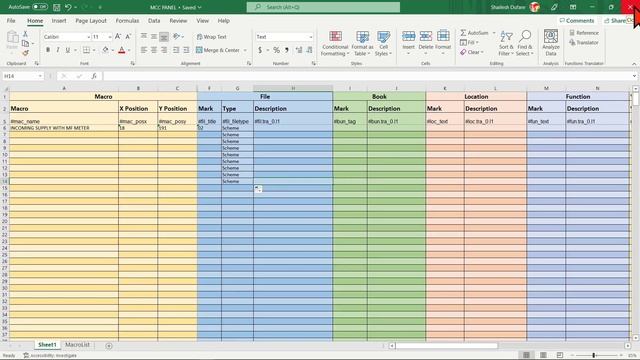Toggle the AutoSave switch
Image resolution: width=640 pixels, height=360 pixels.
(x=40, y=7)
